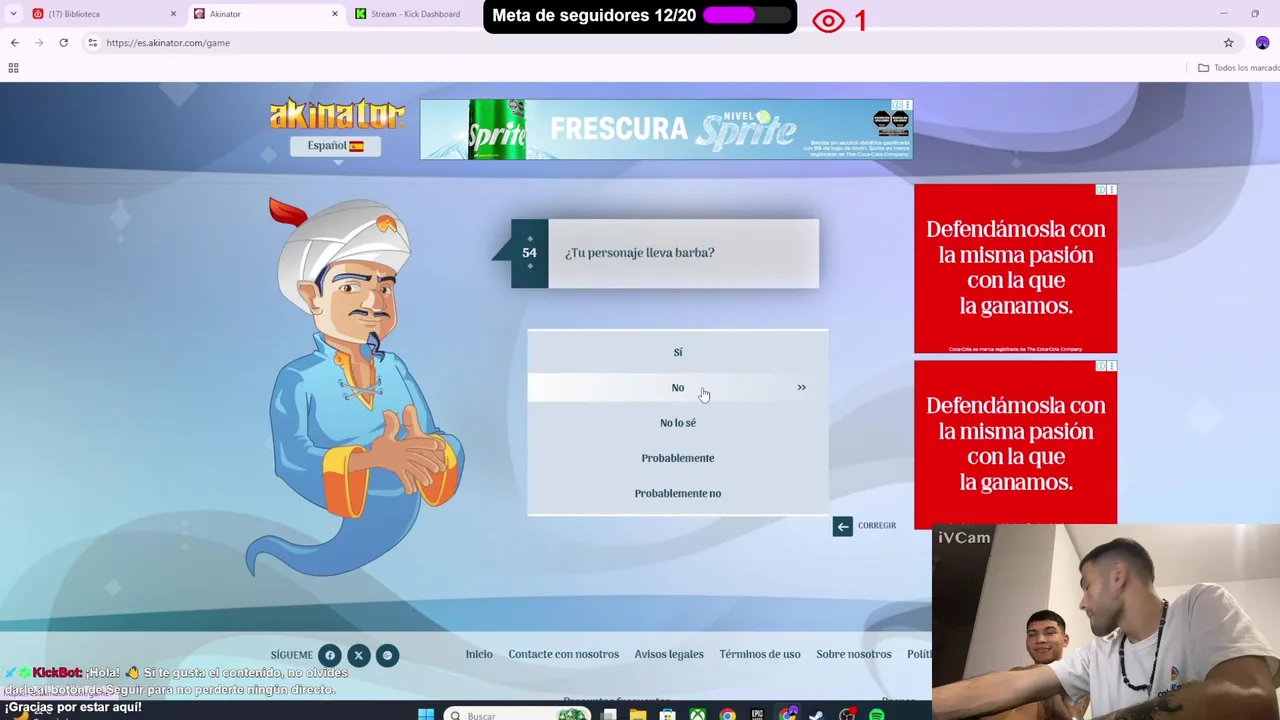Click the question number 54 badge
This screenshot has height=720, width=1280.
[x=529, y=253]
